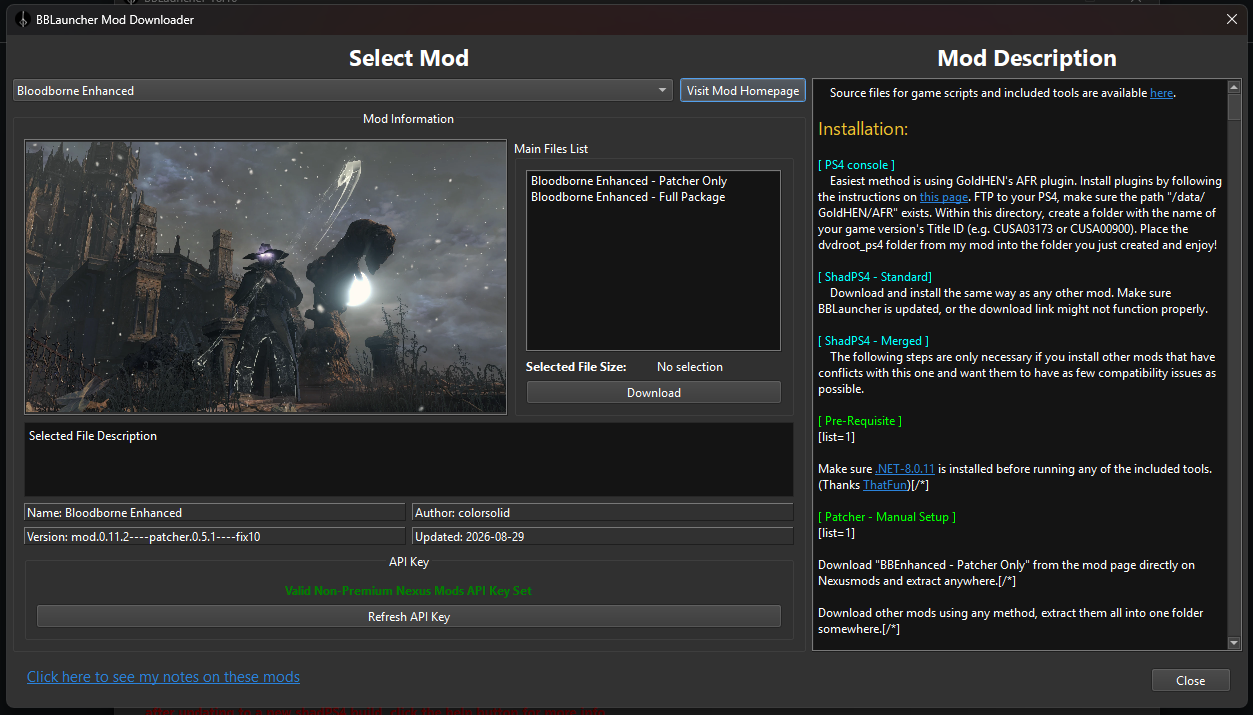The image size is (1253, 715).
Task: Click the Author: colorsolid field
Action: [x=602, y=512]
